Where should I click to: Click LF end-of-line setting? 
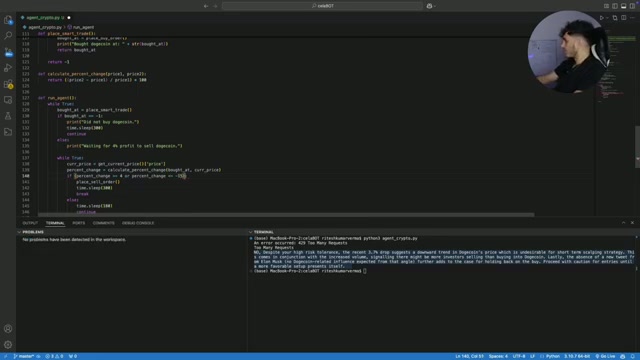(532, 356)
